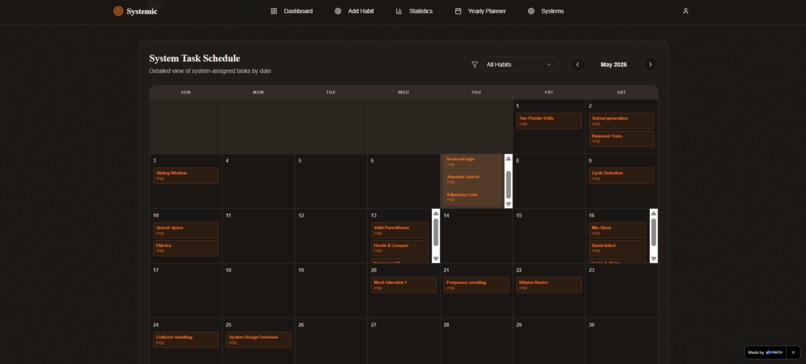The height and width of the screenshot is (364, 806).
Task: Open the Dijkstra task
Action: coord(186,248)
